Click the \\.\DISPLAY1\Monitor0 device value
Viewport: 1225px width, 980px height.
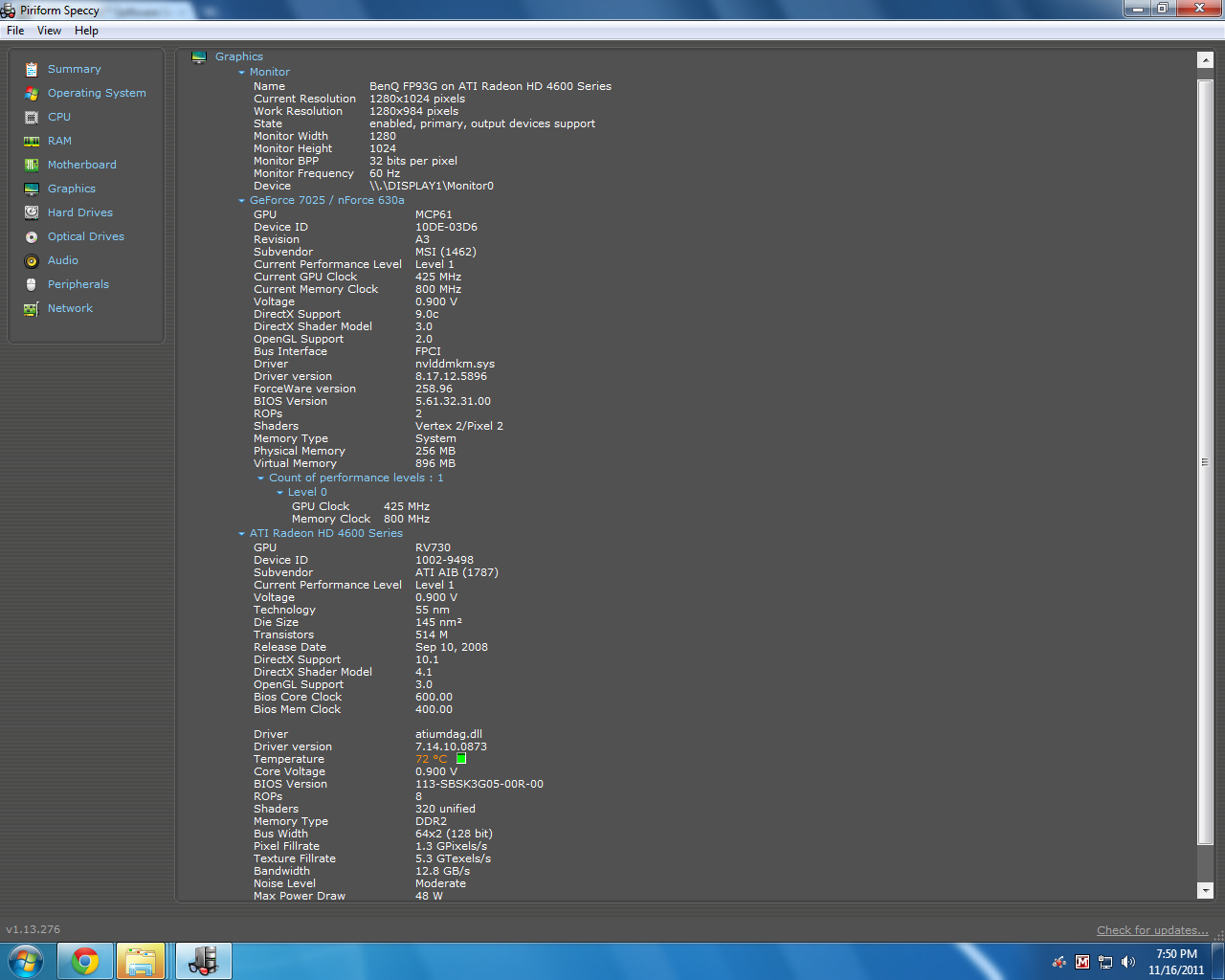tap(432, 186)
